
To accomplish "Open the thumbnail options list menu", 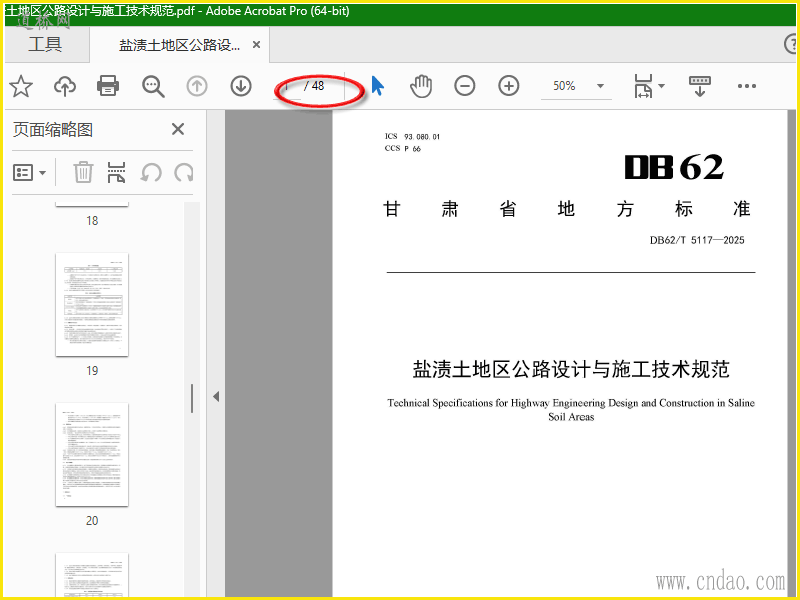I will point(29,172).
